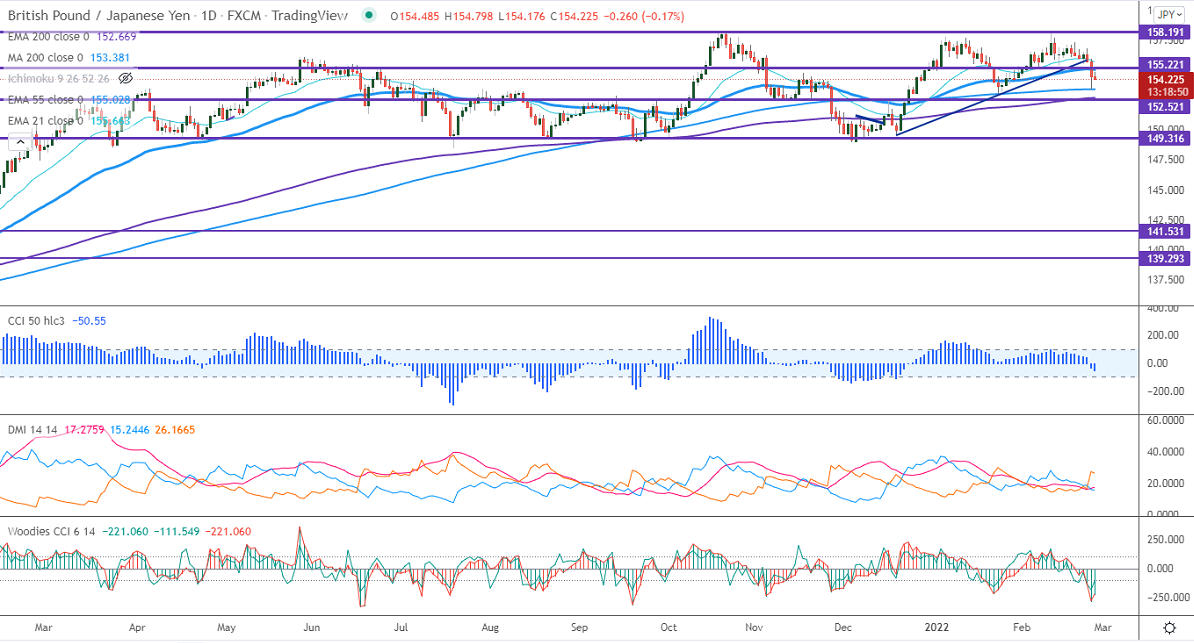The height and width of the screenshot is (643, 1194).
Task: Click the 137.500 tick on price scale
Action: 1166,280
